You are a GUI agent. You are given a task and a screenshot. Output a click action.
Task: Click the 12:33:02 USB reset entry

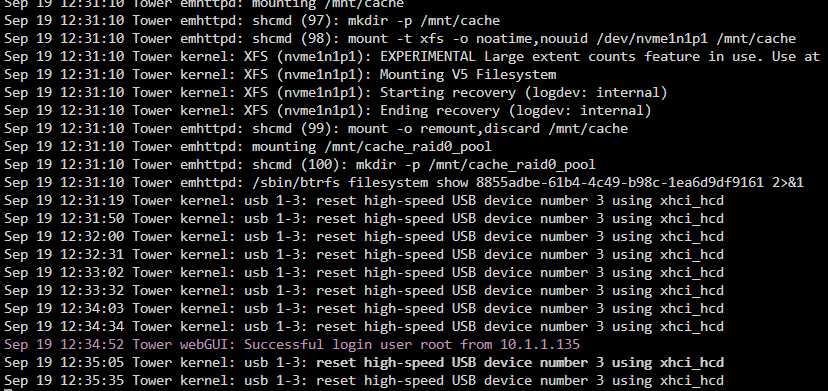click(364, 273)
